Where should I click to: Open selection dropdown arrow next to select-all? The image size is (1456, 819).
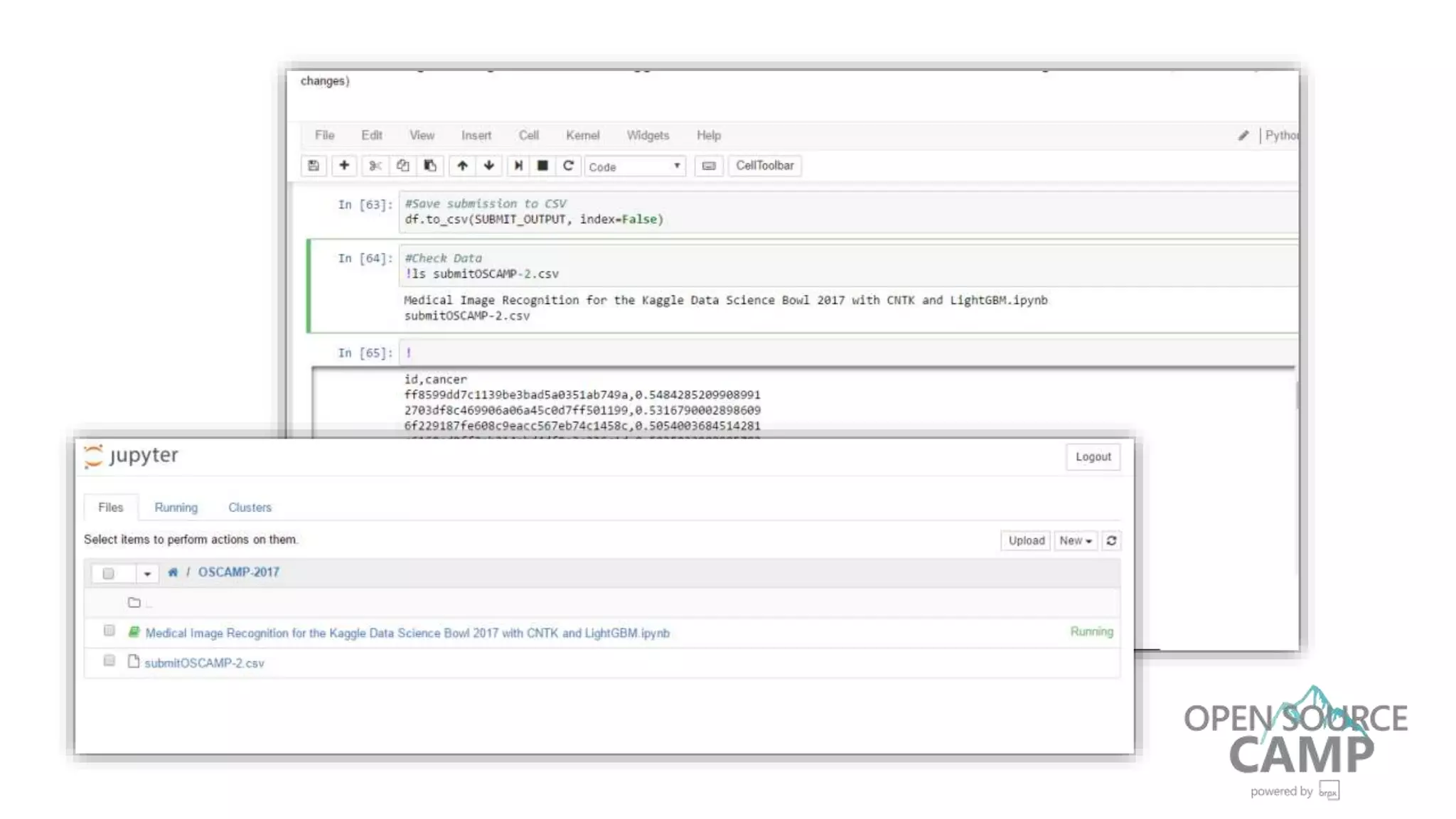coord(147,573)
